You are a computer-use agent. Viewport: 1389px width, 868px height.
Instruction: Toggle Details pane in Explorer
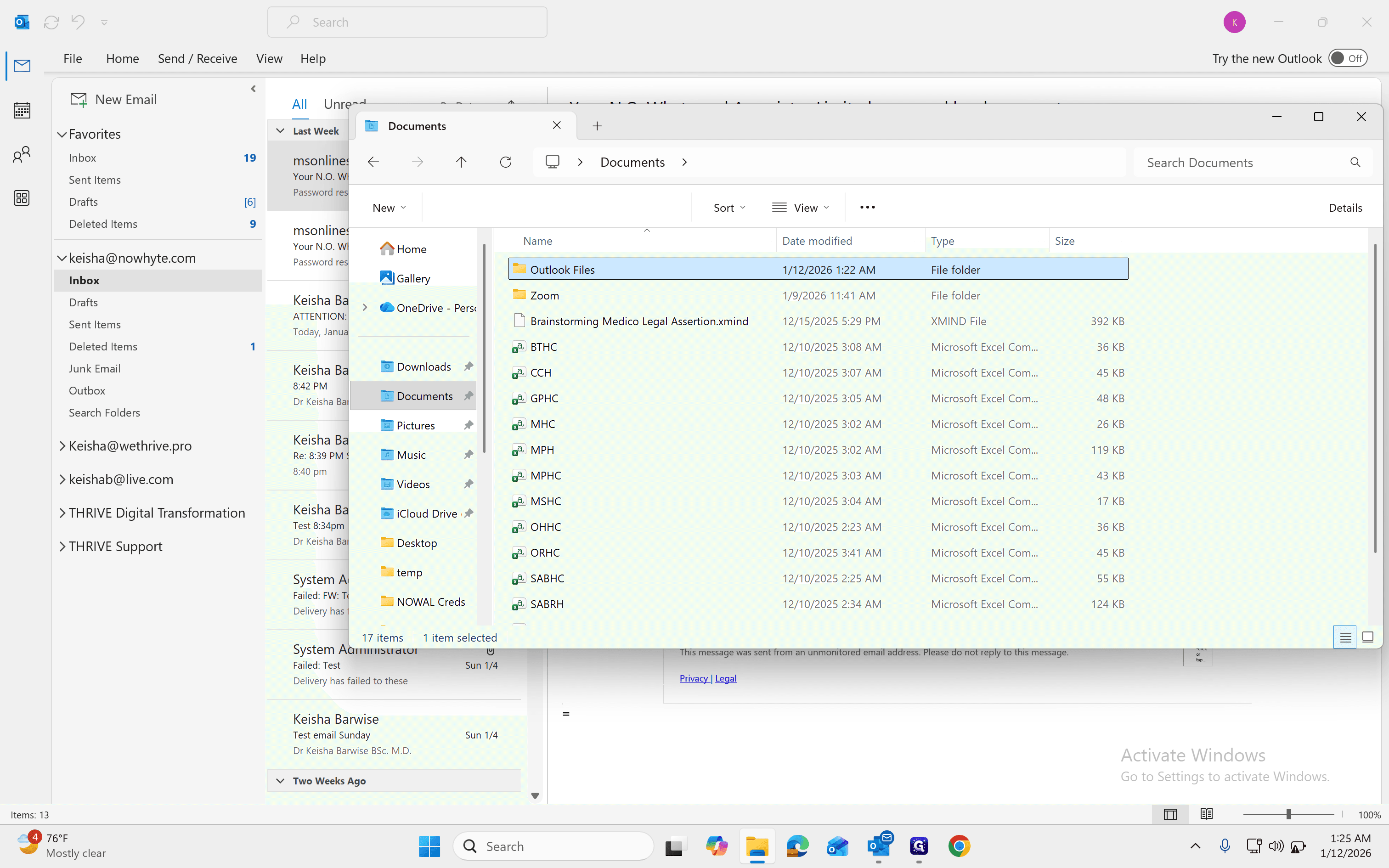pyautogui.click(x=1345, y=208)
